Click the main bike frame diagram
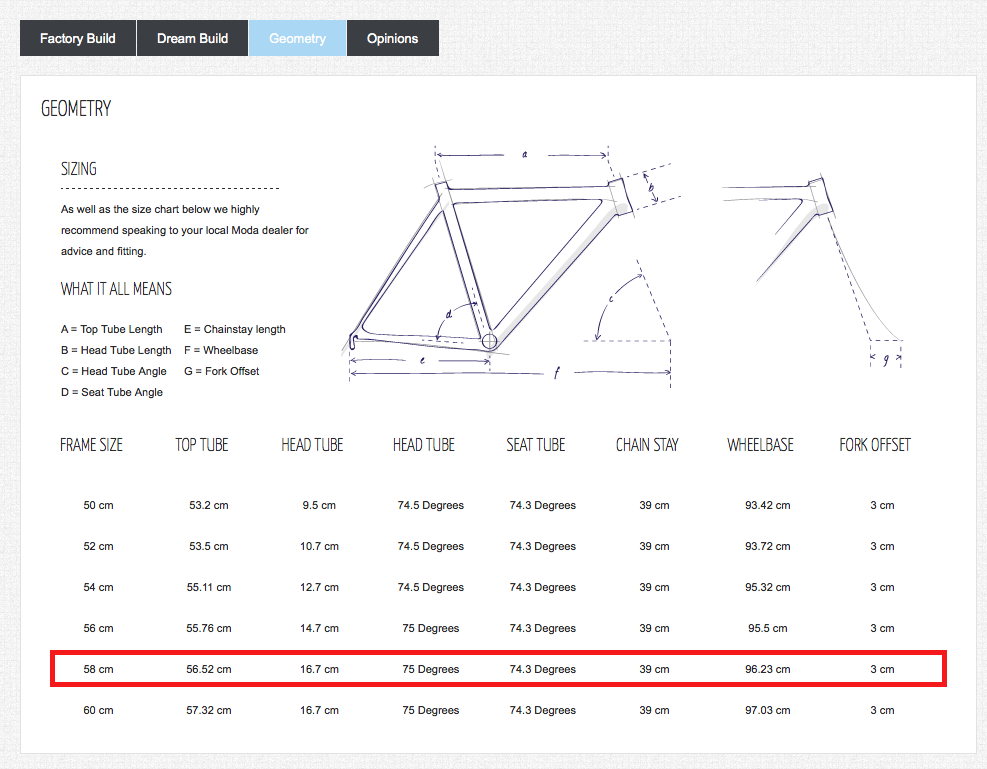This screenshot has height=769, width=987. click(510, 265)
